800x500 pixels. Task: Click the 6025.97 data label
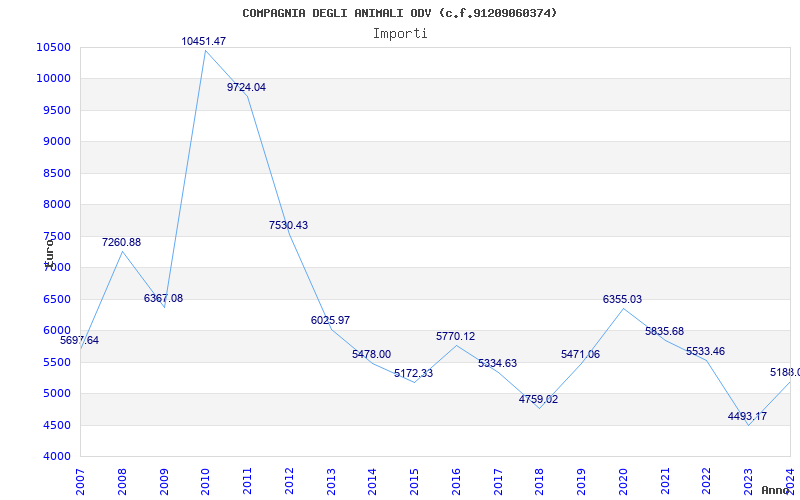point(330,320)
